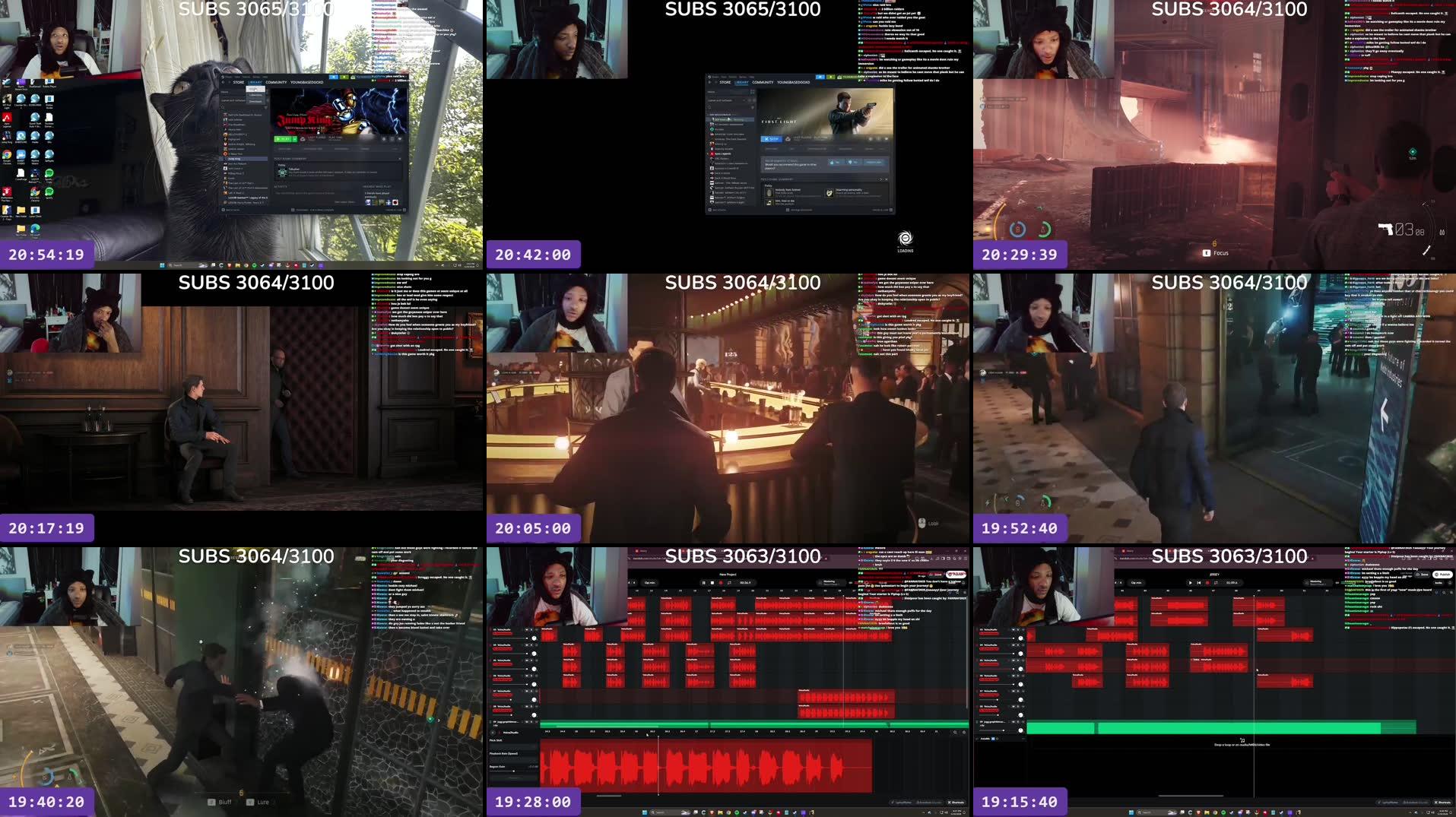
Task: Open Jump King game settings gear icon
Action: coord(384,139)
